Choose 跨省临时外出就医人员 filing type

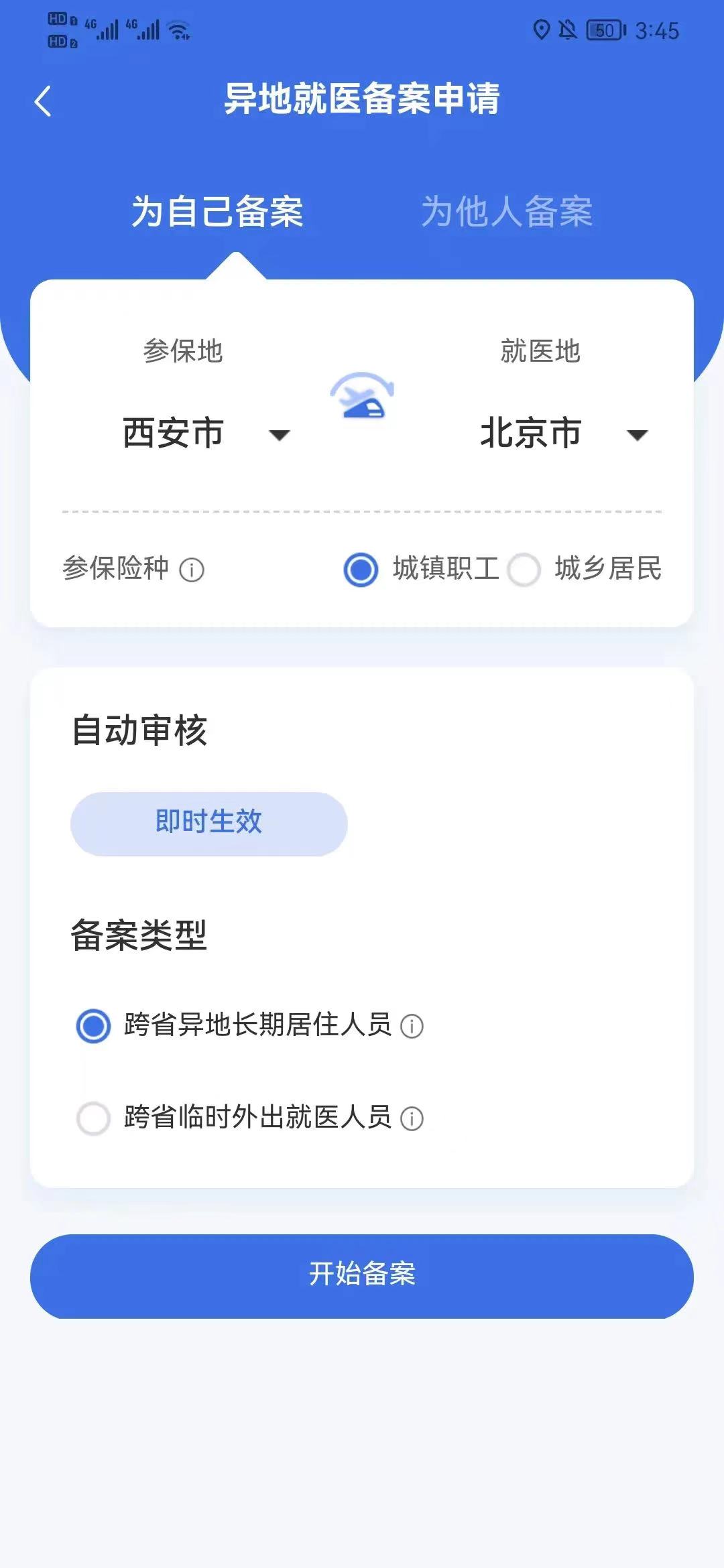[93, 1118]
